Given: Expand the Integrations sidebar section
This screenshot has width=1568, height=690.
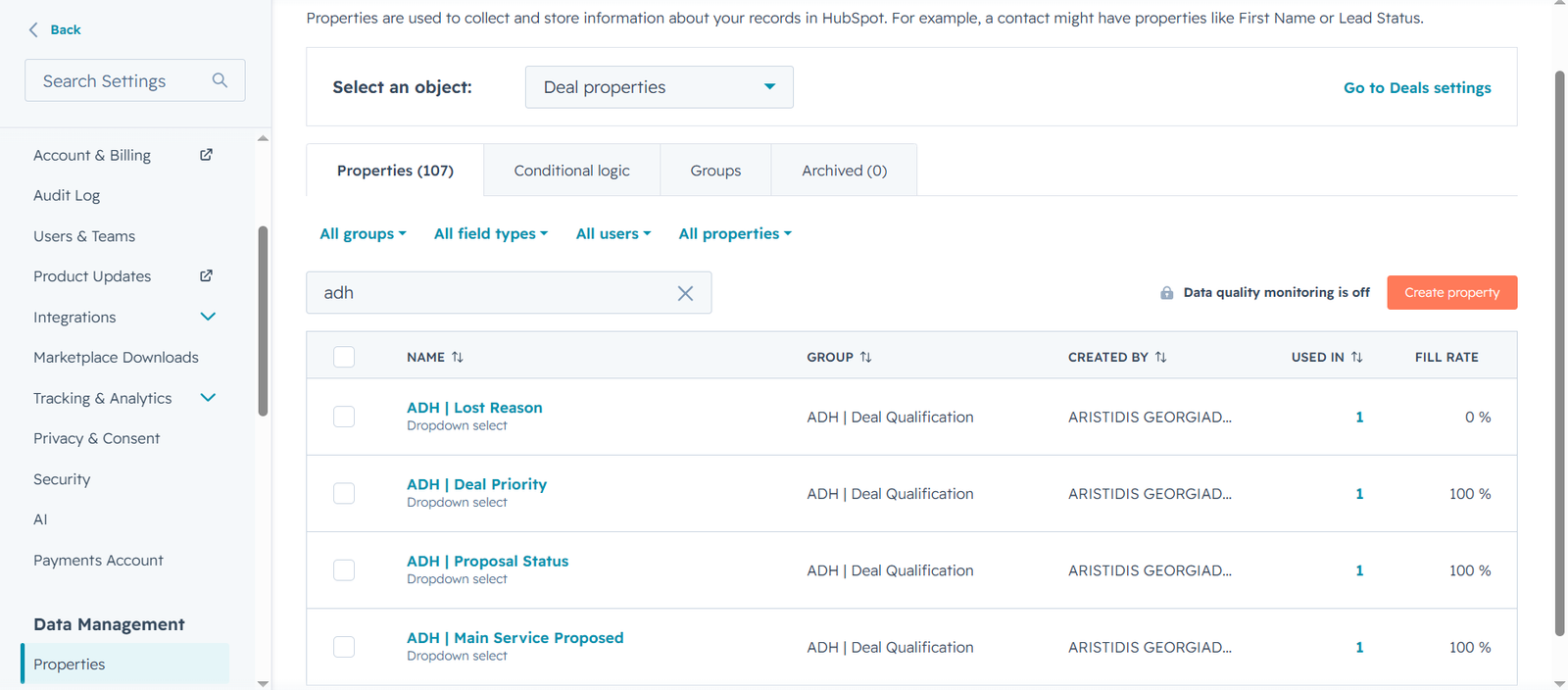Looking at the screenshot, I should [208, 317].
